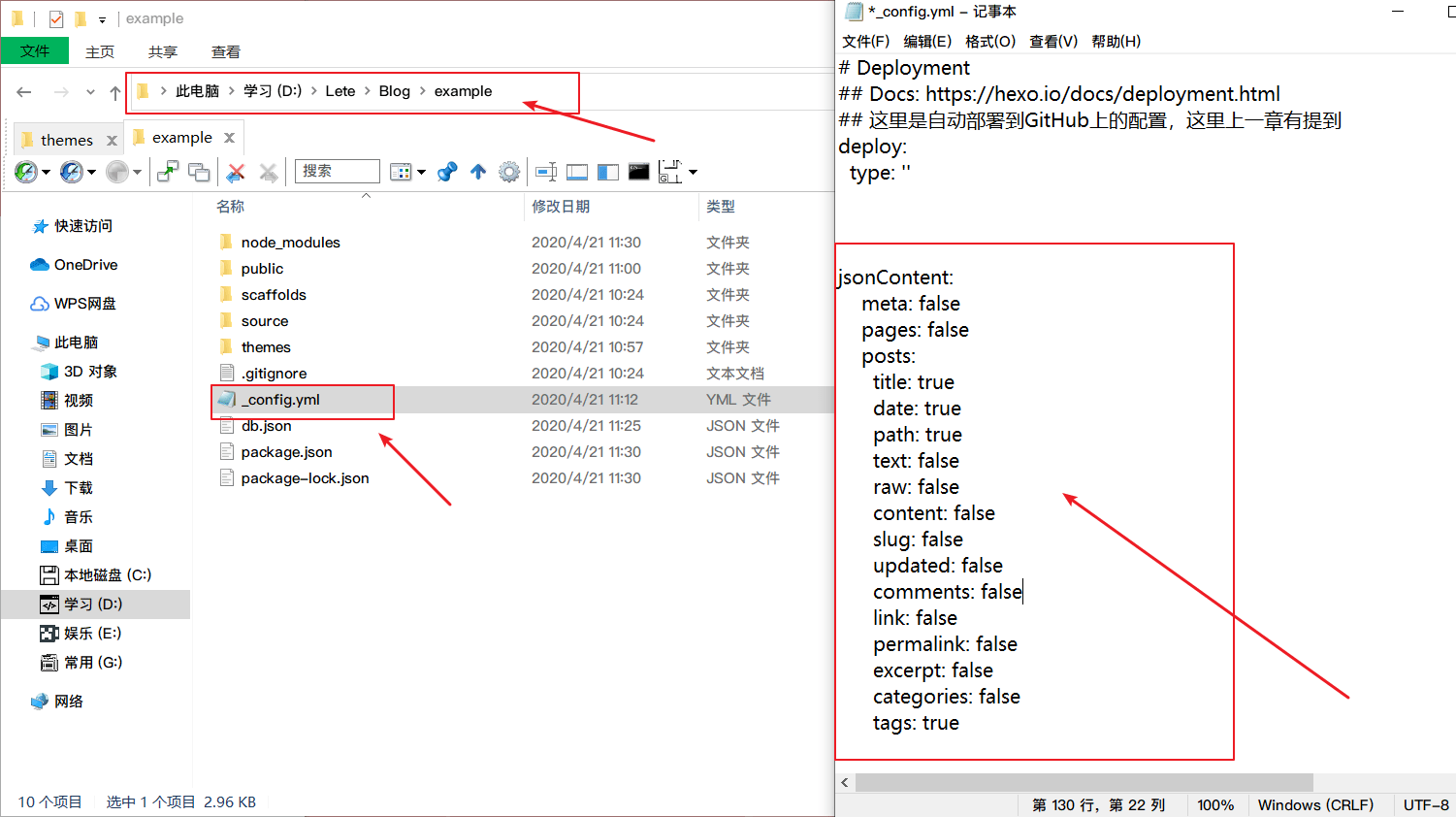Expand the recent locations chevron dropdown
This screenshot has height=817, width=1456.
90,92
